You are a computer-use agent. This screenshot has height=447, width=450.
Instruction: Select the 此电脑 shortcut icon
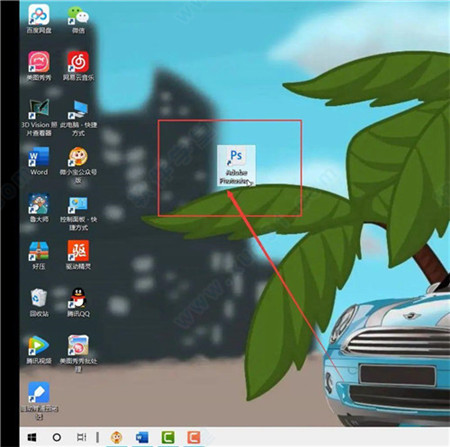tap(78, 117)
